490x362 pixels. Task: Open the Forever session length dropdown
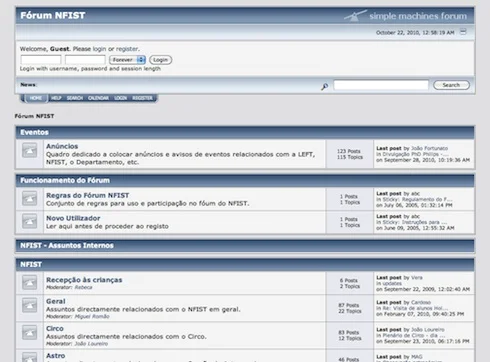pos(128,60)
